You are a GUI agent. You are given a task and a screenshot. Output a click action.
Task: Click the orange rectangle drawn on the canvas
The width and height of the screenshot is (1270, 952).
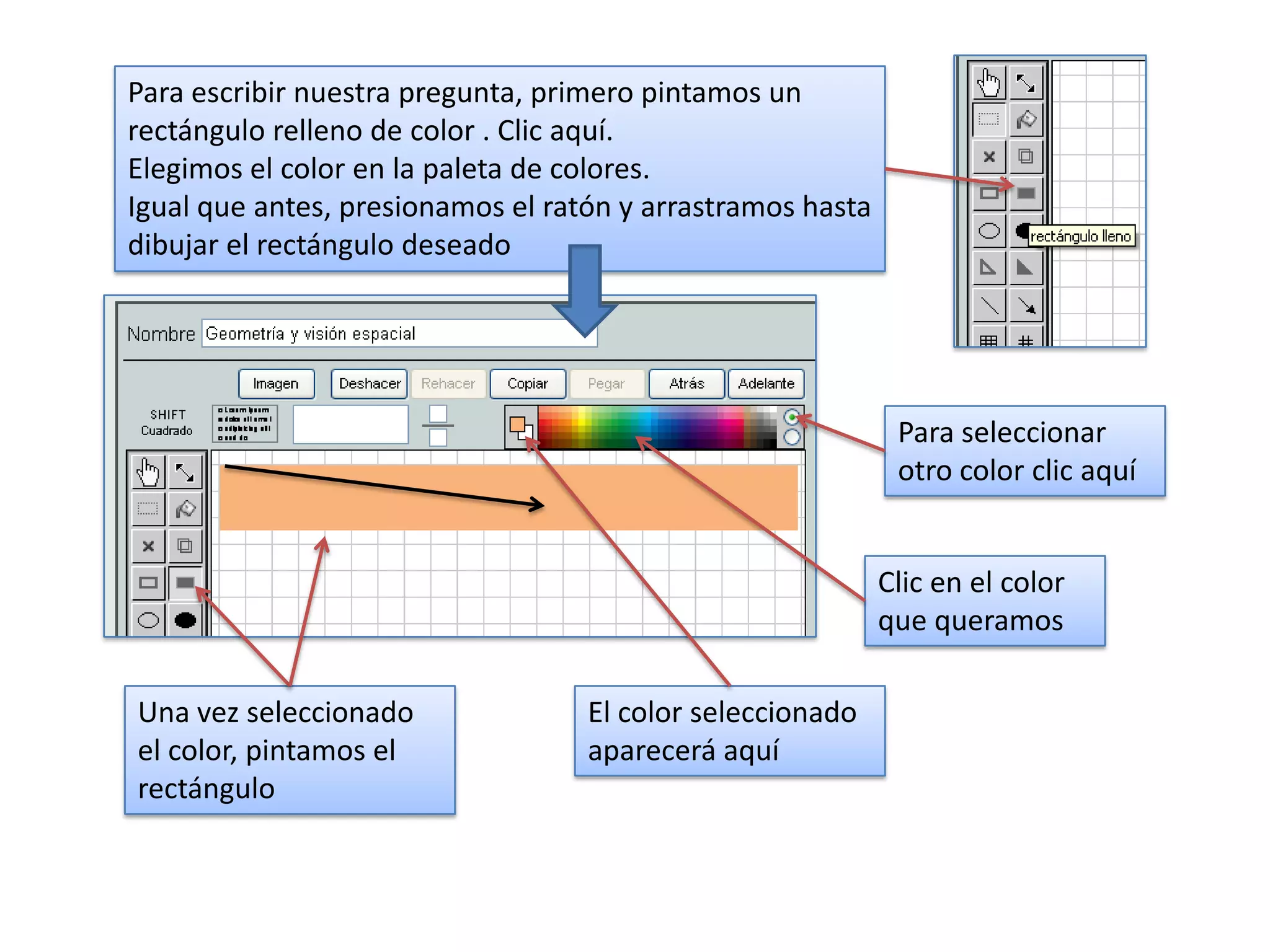tap(509, 497)
